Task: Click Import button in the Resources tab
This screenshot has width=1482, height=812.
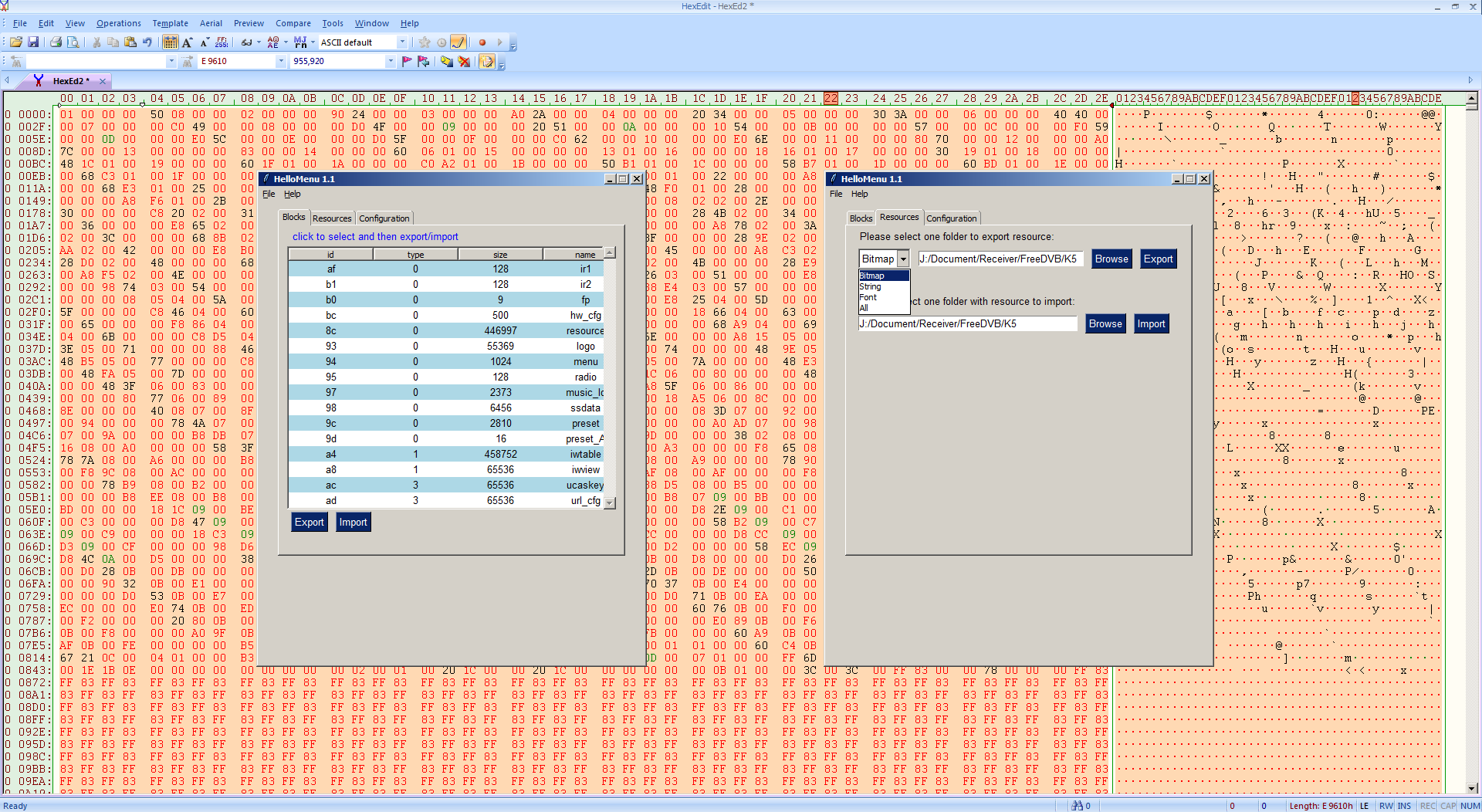Action: coord(1151,324)
